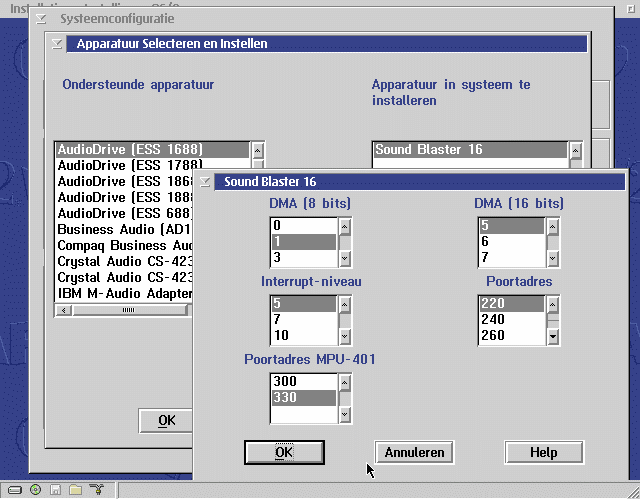
Task: Select second Crystal Audio CS-423 entry
Action: [124, 277]
